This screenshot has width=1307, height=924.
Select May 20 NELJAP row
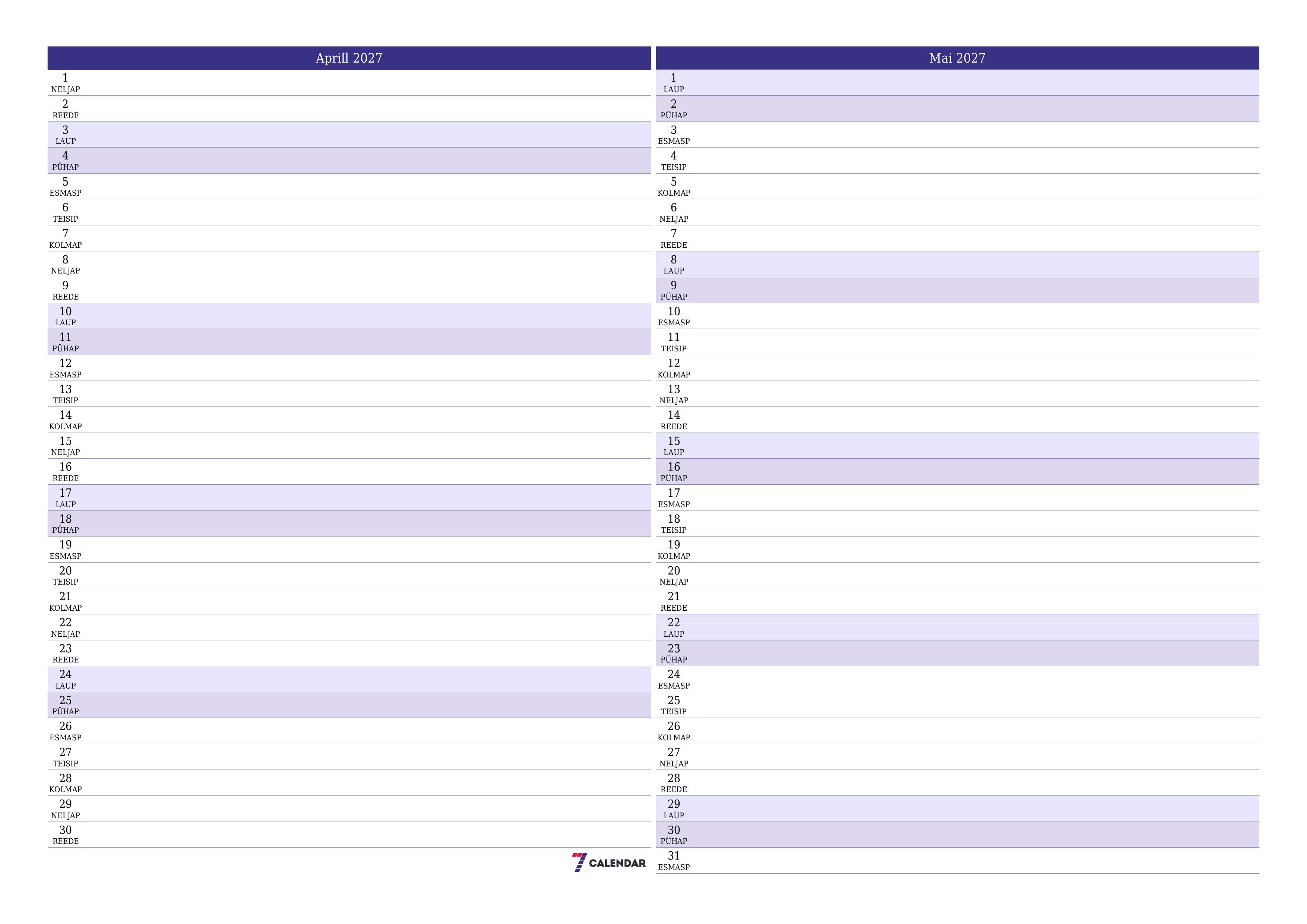(x=958, y=575)
